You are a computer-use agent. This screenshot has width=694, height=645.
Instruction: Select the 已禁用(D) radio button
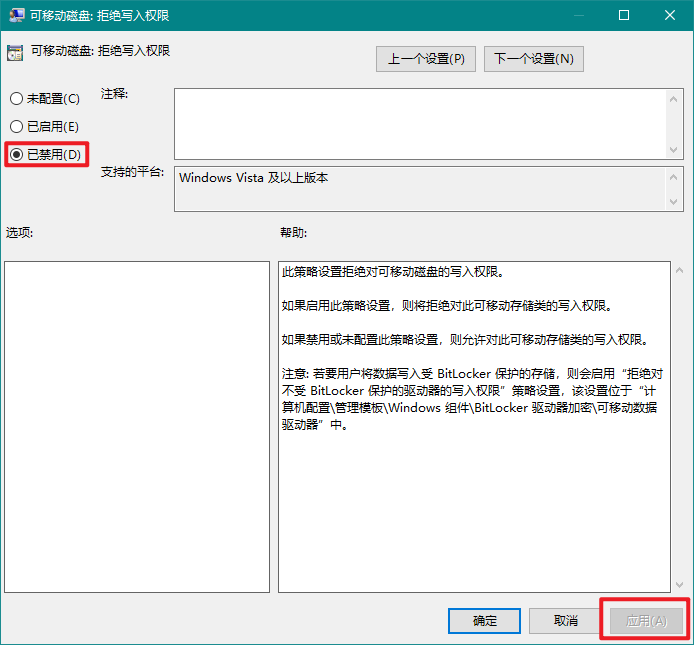pos(45,154)
